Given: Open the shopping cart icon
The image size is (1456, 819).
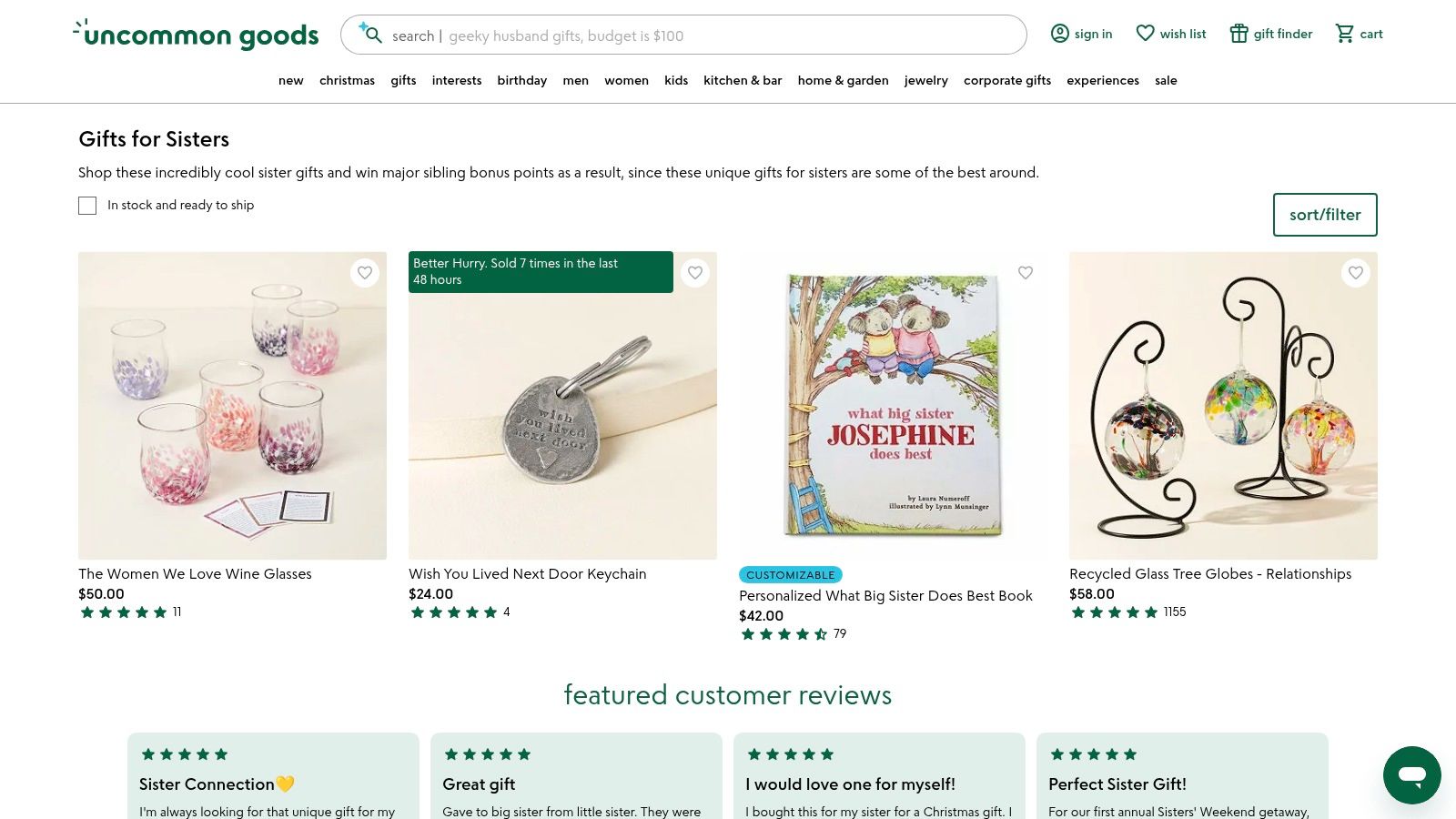Looking at the screenshot, I should [1344, 34].
